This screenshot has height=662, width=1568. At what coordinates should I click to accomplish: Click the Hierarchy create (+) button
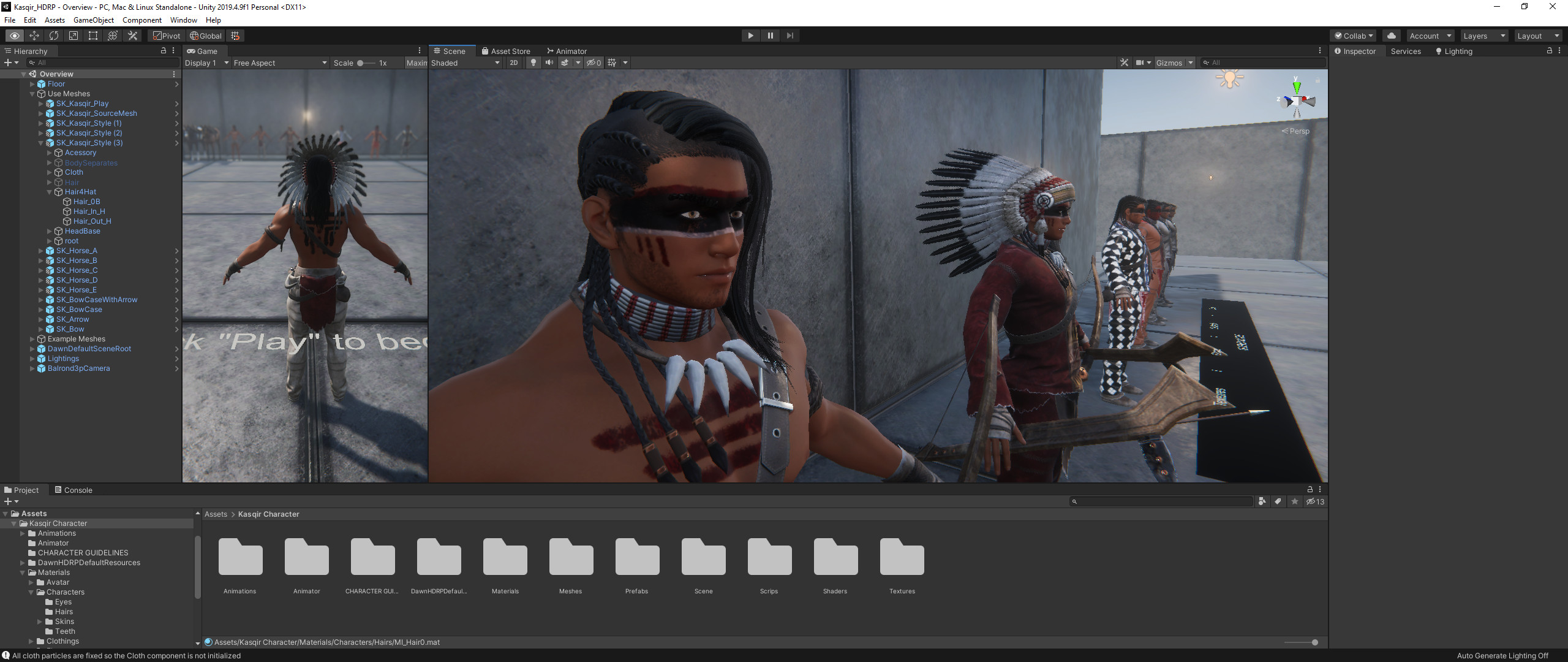(x=11, y=63)
